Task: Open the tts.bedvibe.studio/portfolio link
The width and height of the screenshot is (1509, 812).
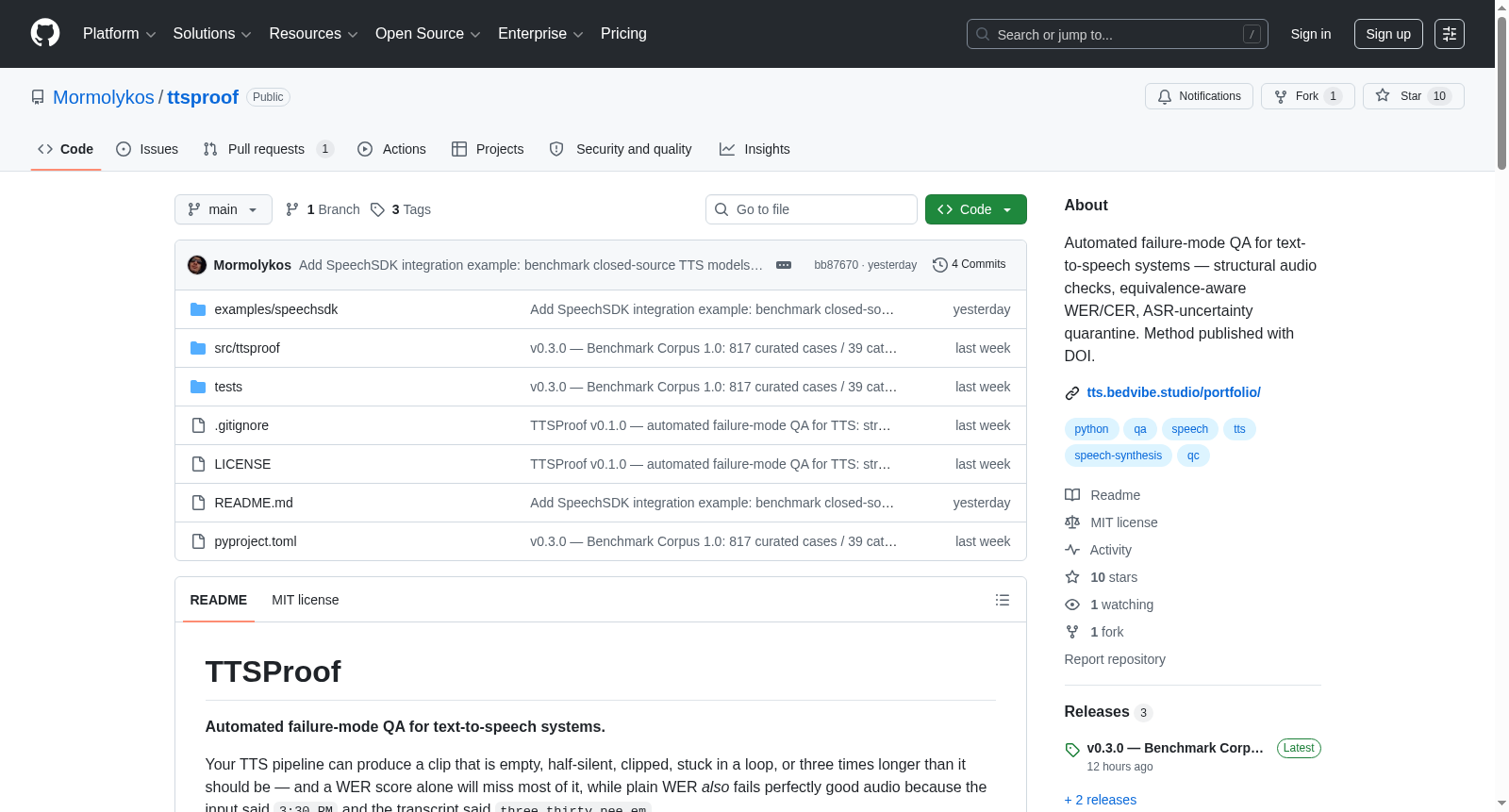Action: [x=1173, y=392]
